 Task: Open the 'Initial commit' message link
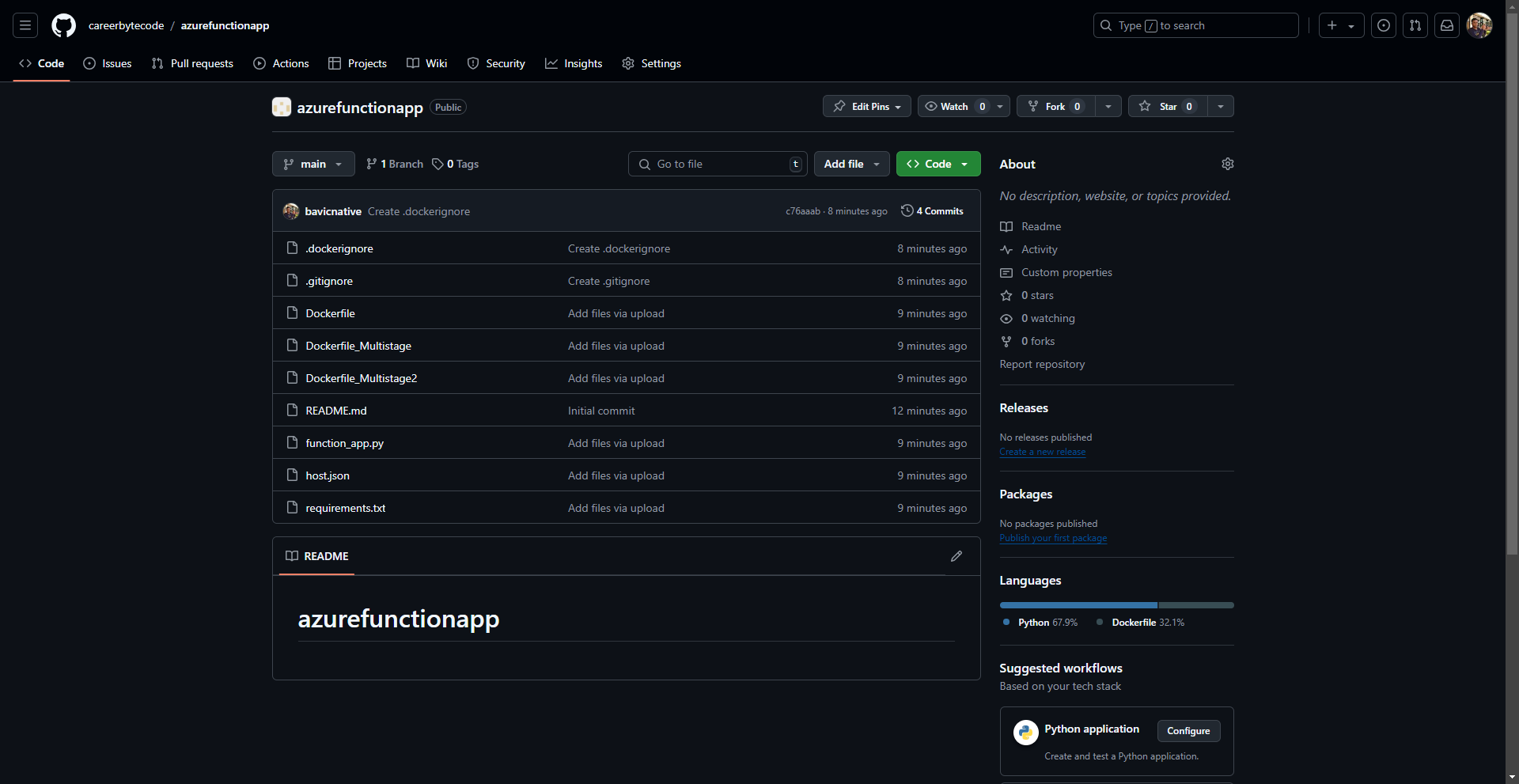click(601, 411)
